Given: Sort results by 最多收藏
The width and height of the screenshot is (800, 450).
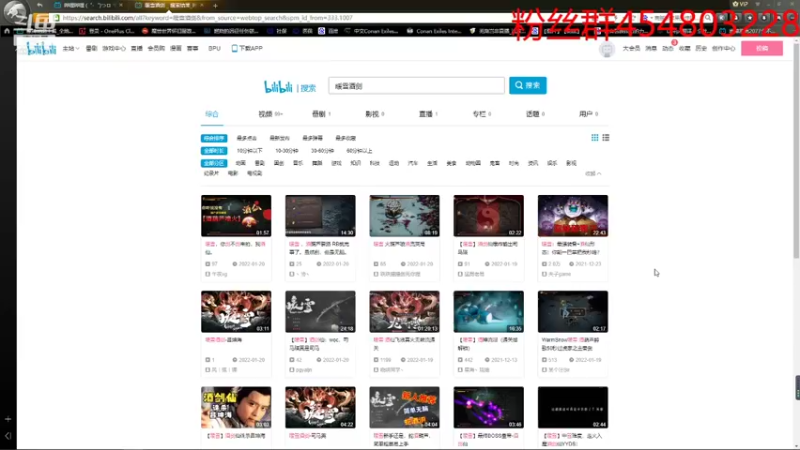Looking at the screenshot, I should [x=345, y=138].
